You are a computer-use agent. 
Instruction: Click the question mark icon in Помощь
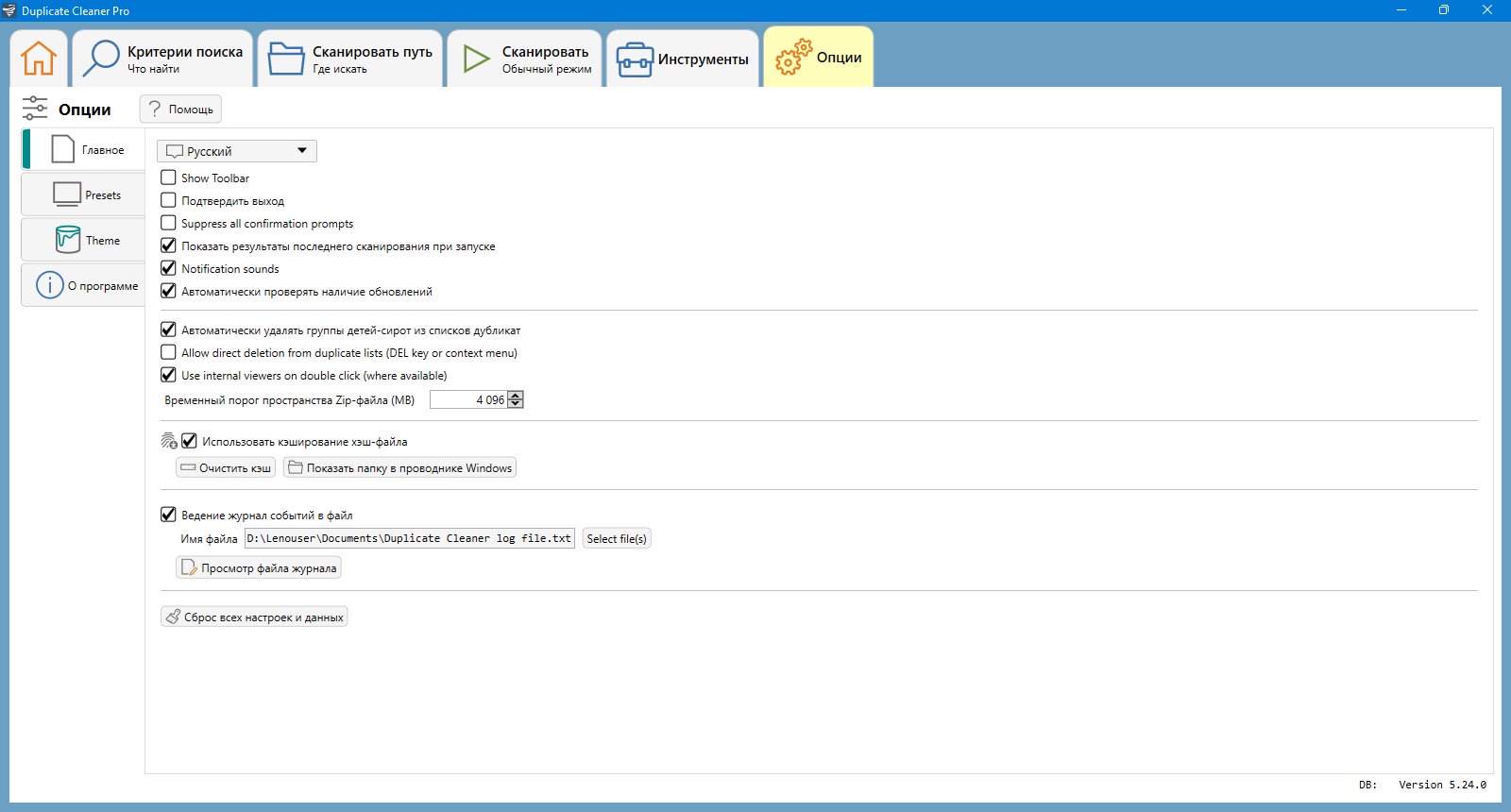point(155,109)
